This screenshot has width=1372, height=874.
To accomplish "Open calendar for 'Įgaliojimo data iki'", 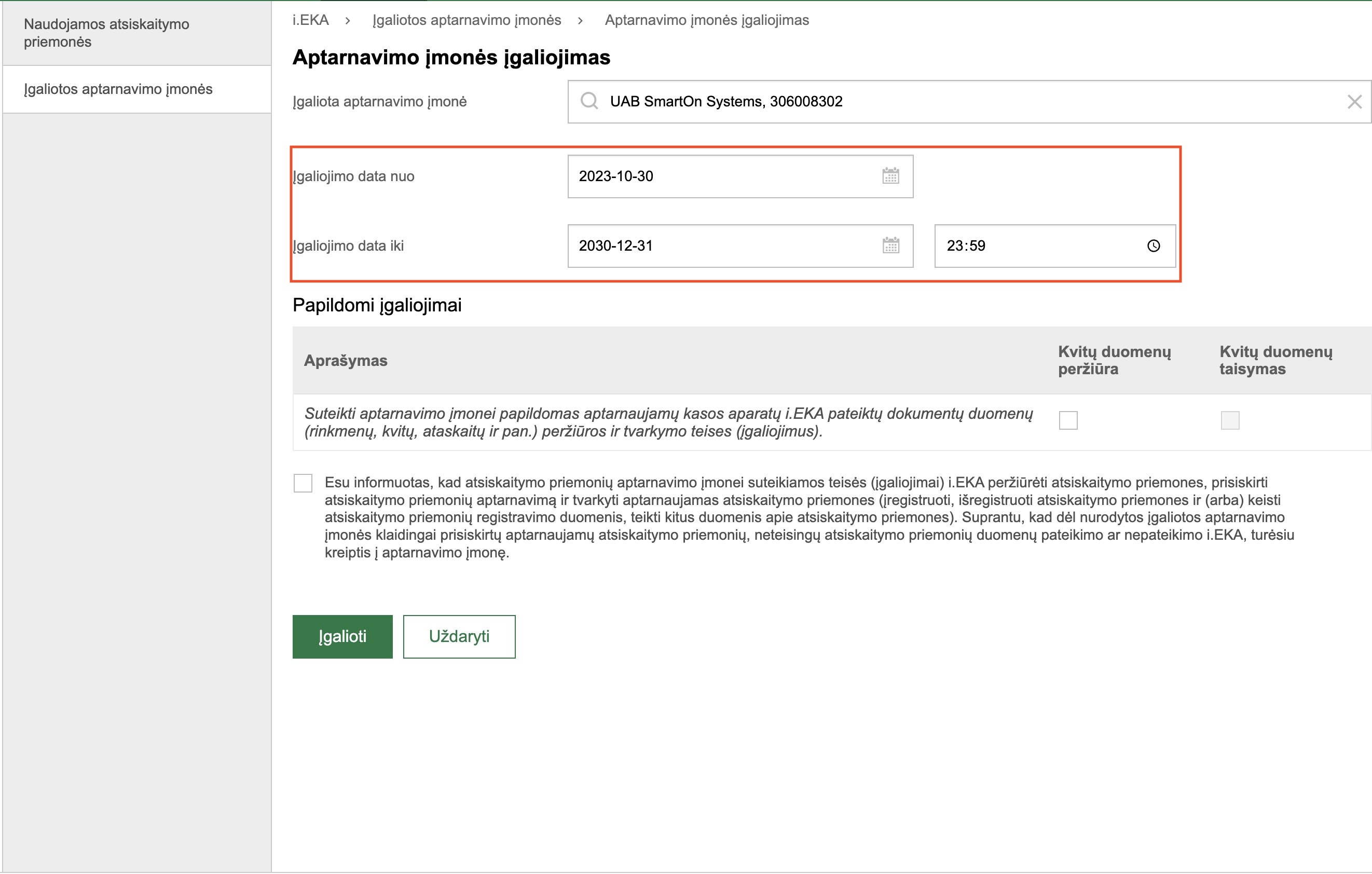I will click(890, 245).
